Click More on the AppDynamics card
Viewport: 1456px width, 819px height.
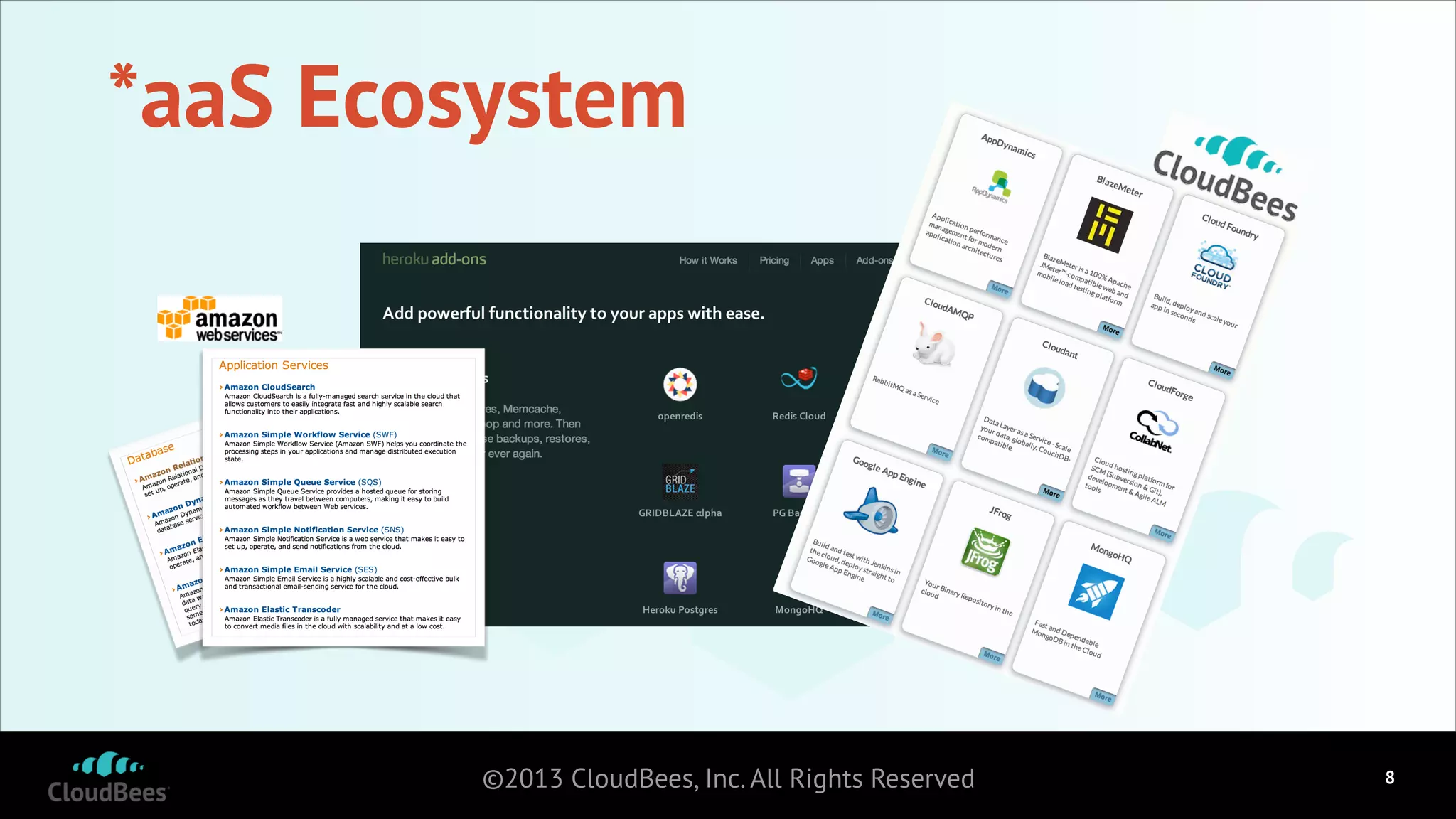(1000, 289)
